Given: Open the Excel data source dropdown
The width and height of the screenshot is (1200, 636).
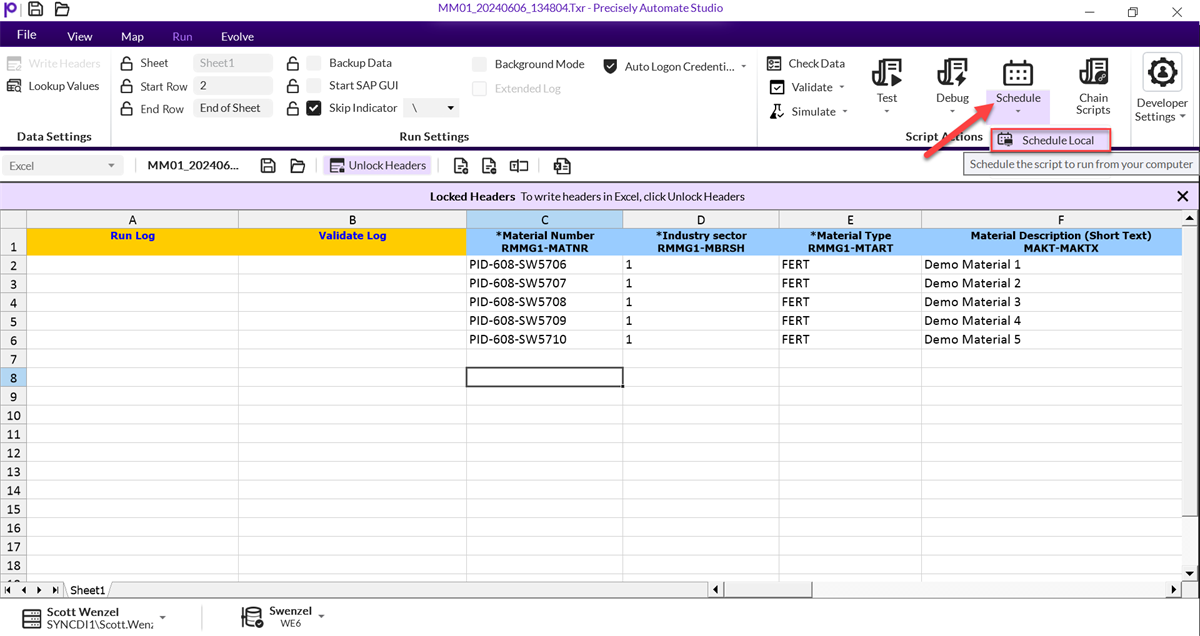Looking at the screenshot, I should 111,166.
